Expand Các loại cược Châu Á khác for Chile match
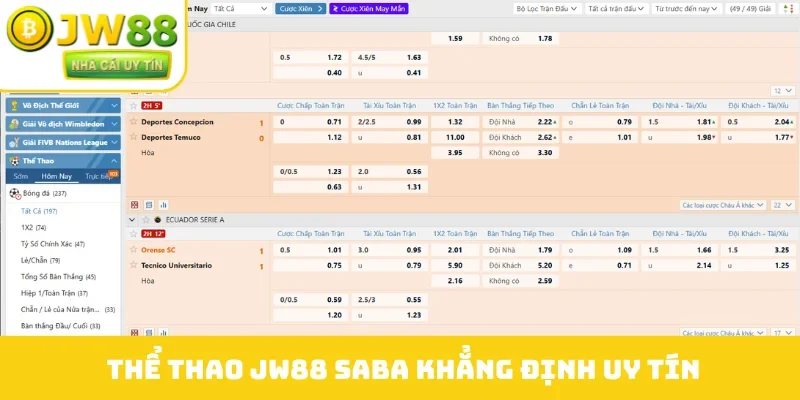 click(722, 205)
